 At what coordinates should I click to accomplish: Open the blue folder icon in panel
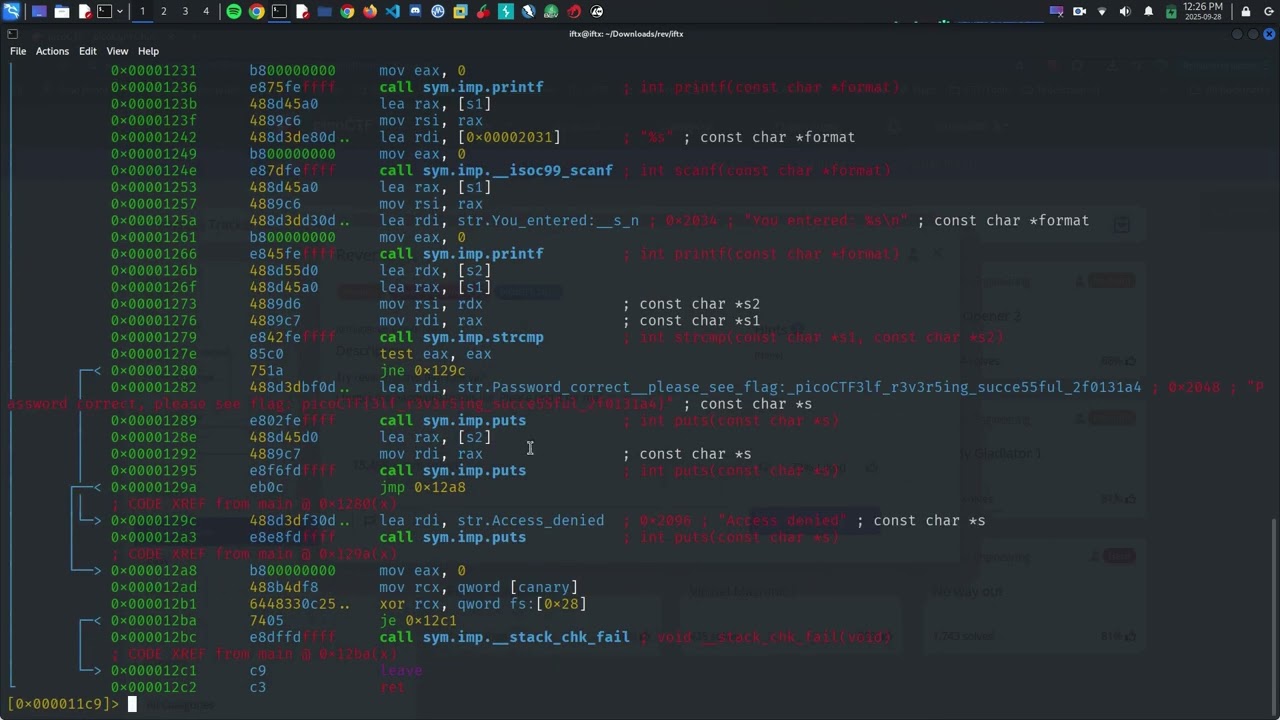[325, 11]
